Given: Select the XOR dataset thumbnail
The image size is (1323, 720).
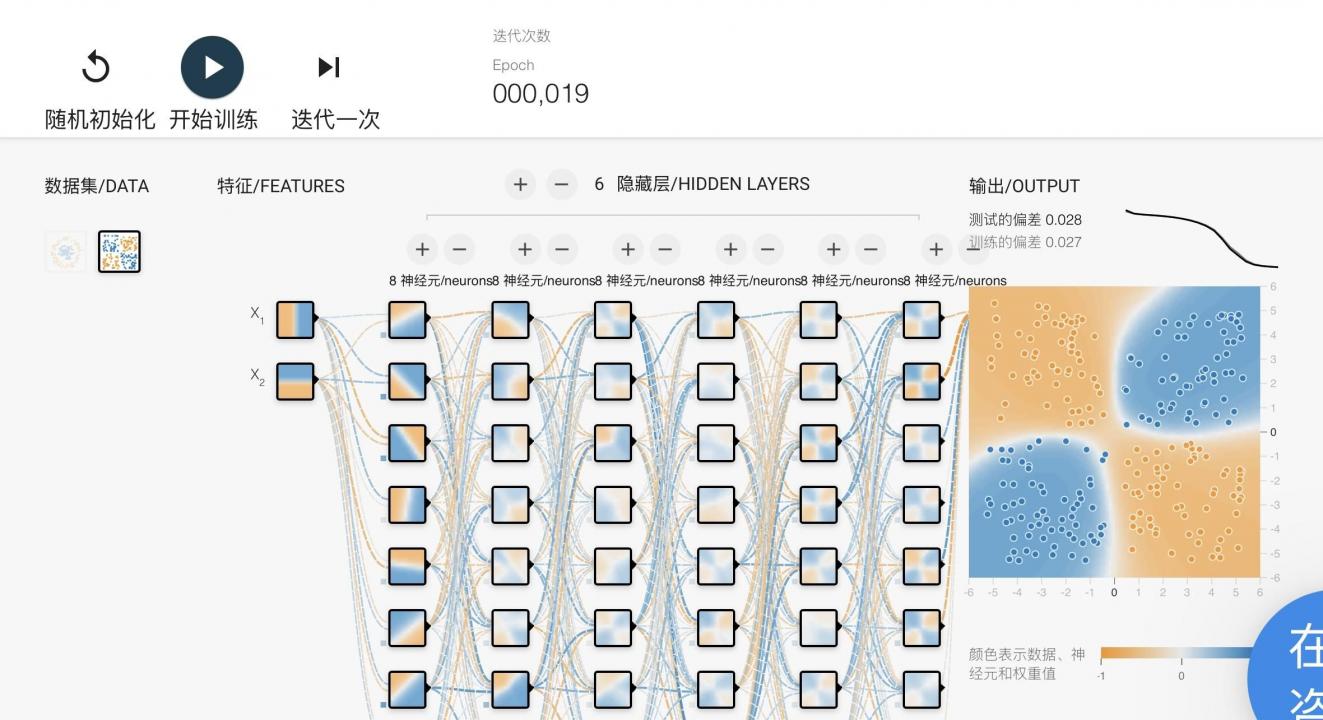Looking at the screenshot, I should click(x=119, y=252).
